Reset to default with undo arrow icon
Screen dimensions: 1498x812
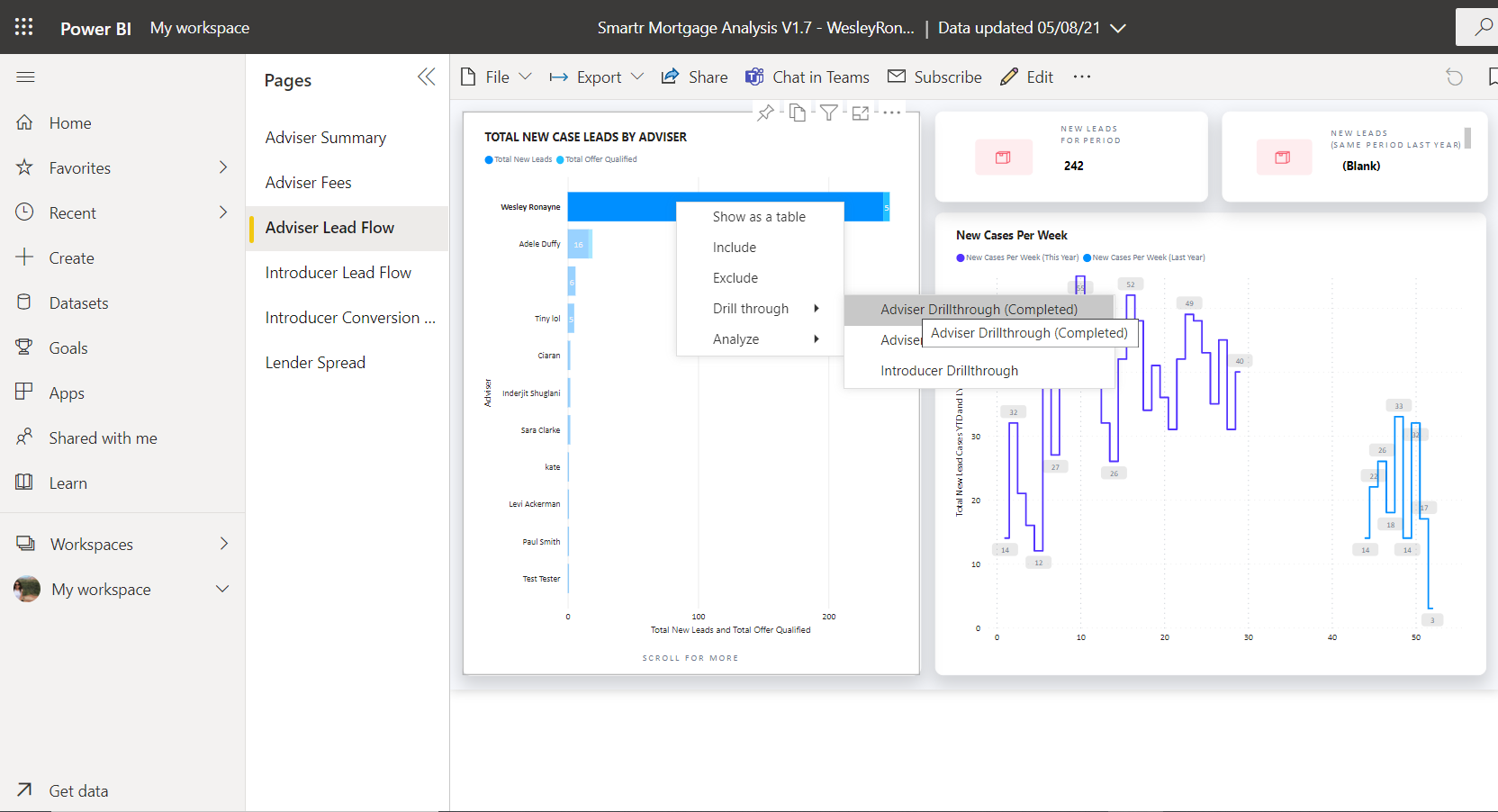point(1454,77)
